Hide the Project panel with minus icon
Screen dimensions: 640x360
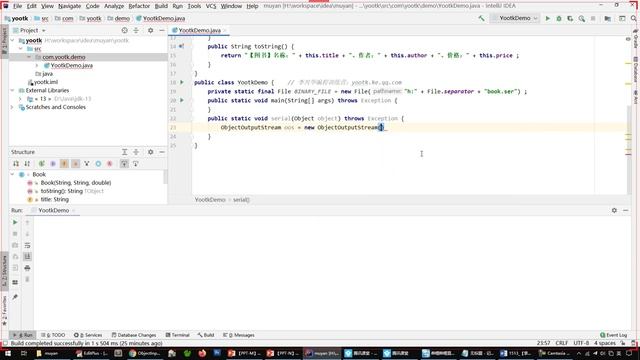click(162, 30)
